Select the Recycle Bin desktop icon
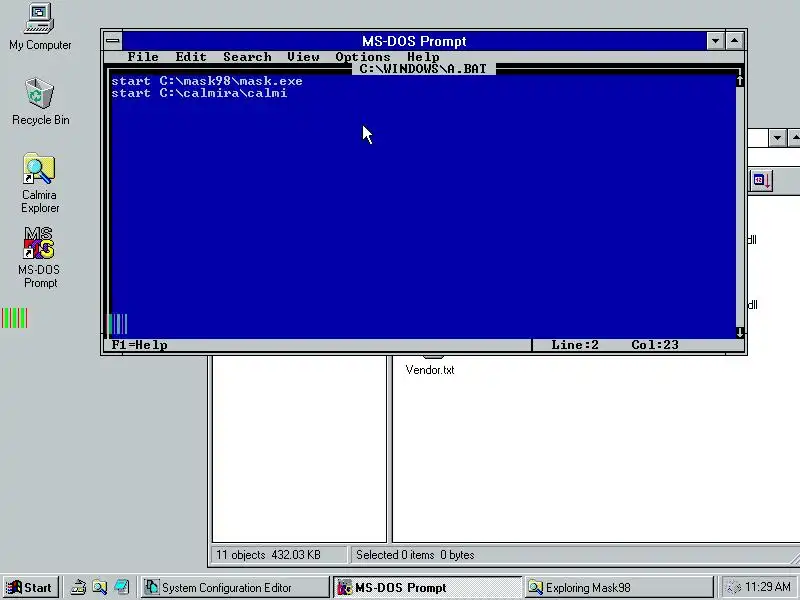 coord(39,101)
